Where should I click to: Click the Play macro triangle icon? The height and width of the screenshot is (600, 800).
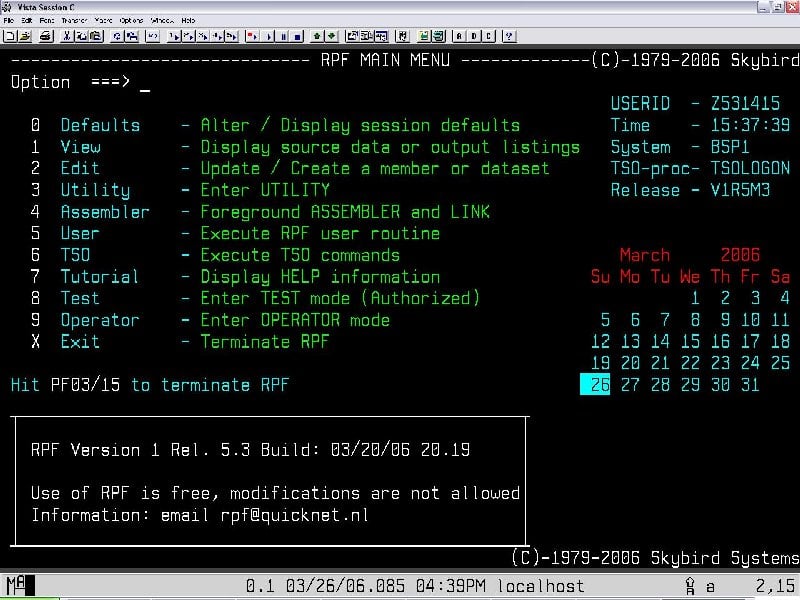269,36
